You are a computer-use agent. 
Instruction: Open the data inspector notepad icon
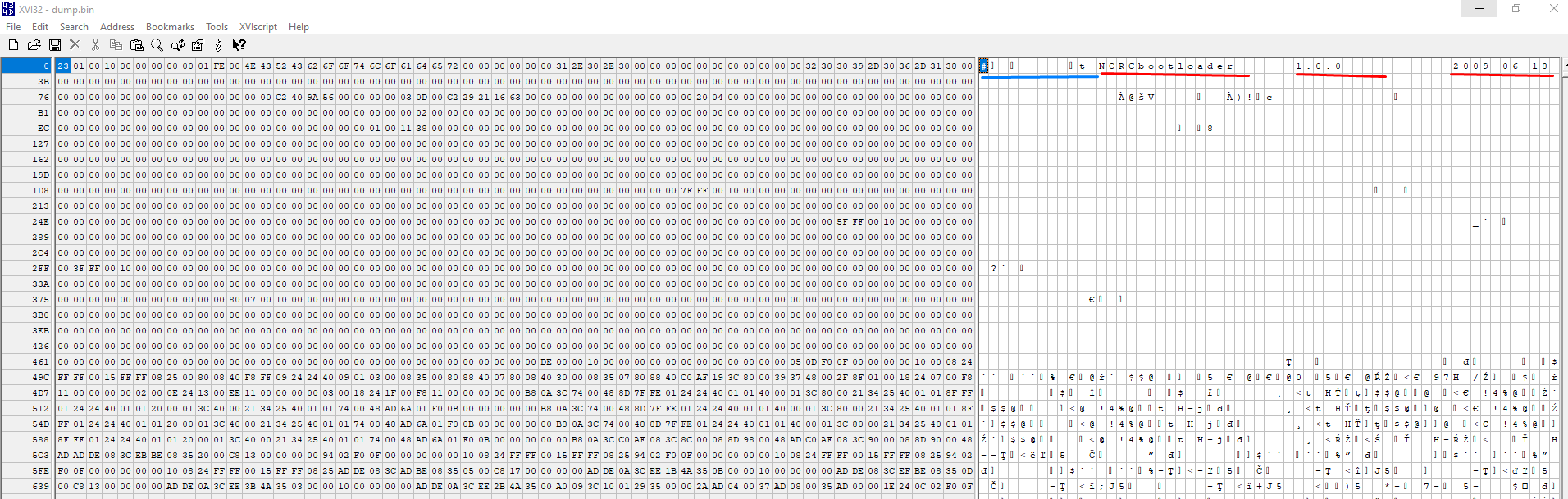pyautogui.click(x=198, y=45)
